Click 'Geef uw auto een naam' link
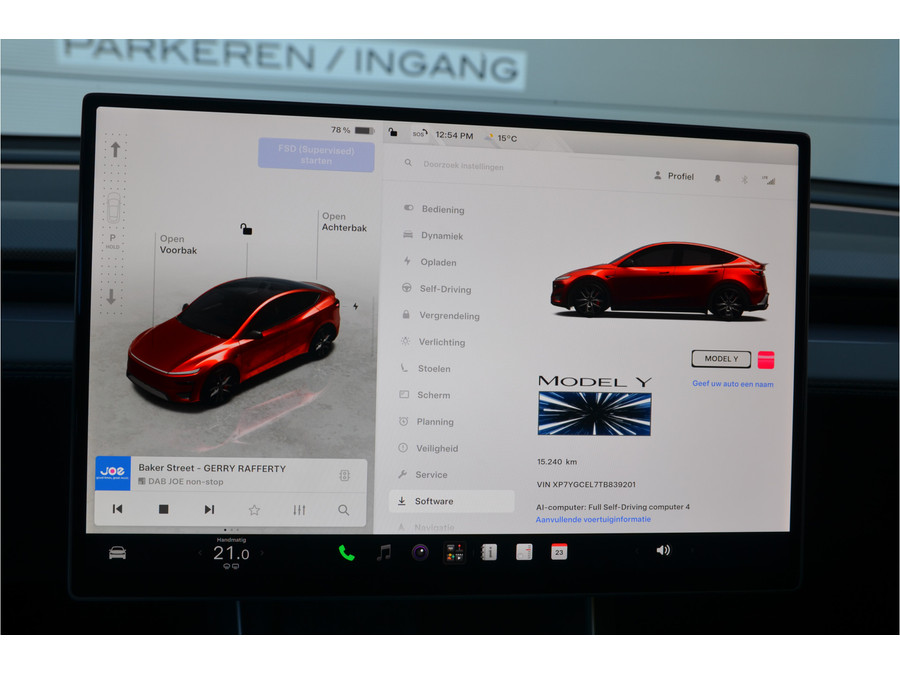The height and width of the screenshot is (675, 900). (732, 383)
